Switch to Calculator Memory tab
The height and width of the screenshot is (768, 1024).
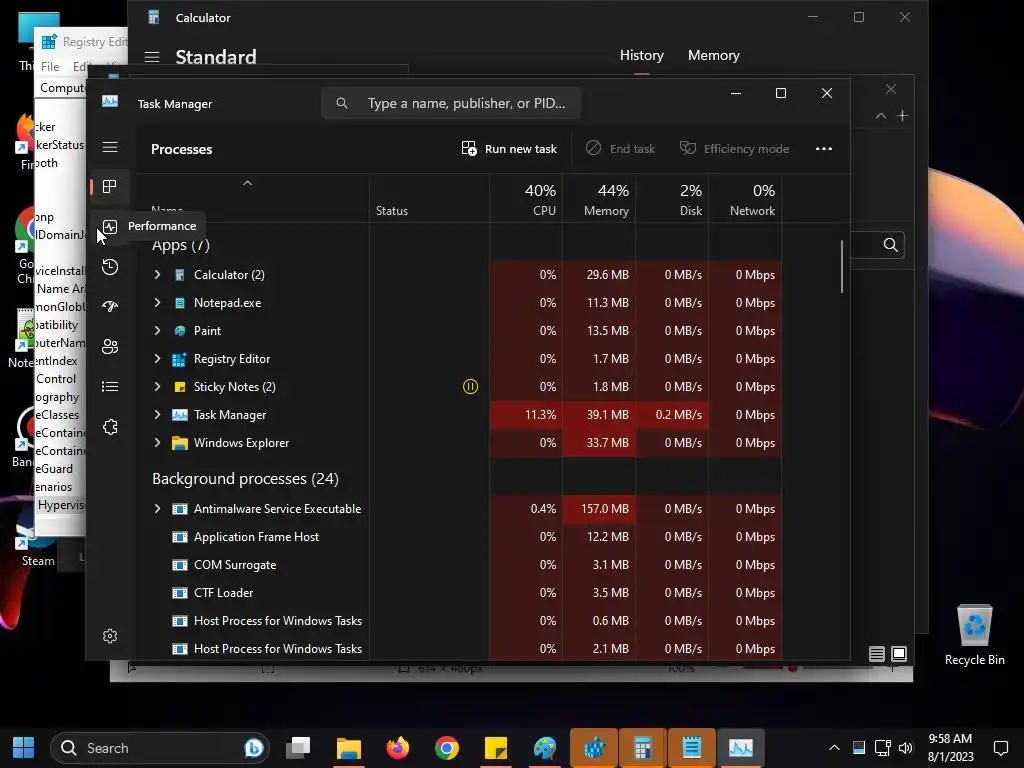tap(713, 56)
